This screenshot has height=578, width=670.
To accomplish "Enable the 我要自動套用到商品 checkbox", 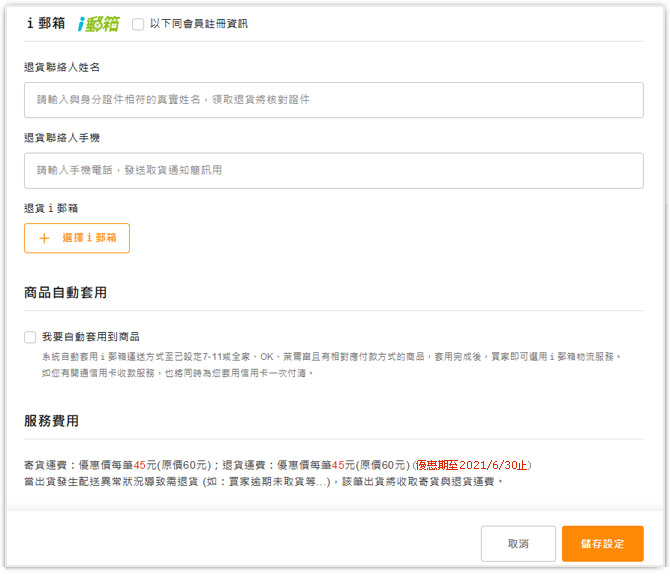I will tap(30, 337).
